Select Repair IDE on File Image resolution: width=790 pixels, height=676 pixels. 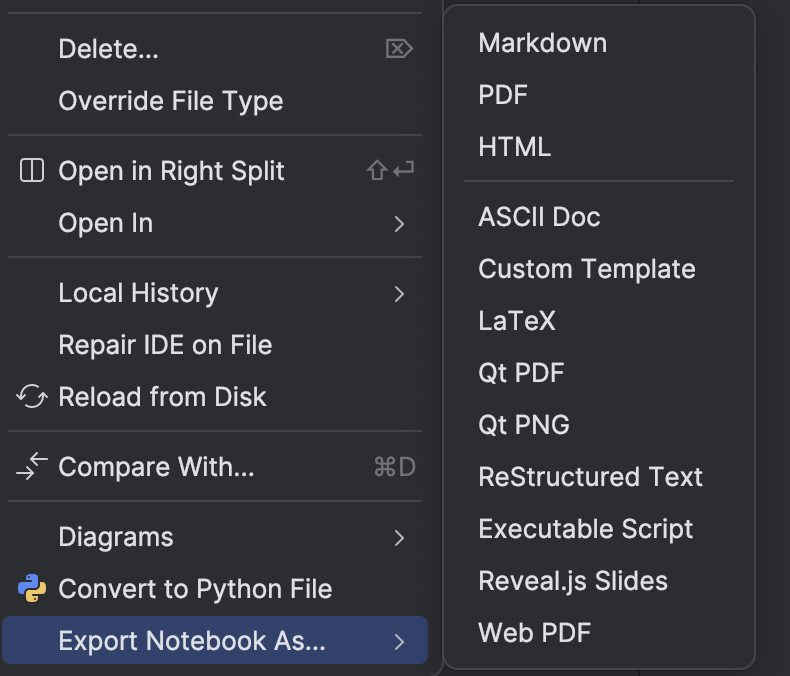pos(165,345)
